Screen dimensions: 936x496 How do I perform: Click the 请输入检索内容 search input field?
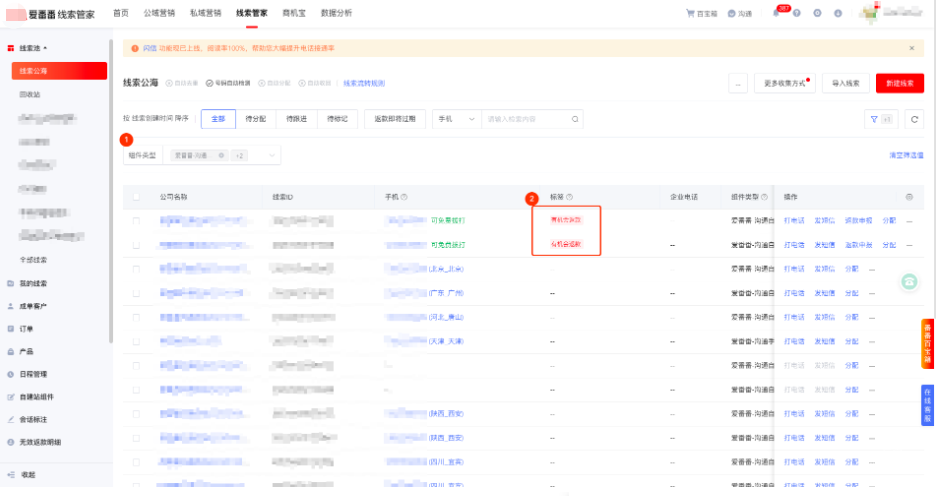coord(525,119)
